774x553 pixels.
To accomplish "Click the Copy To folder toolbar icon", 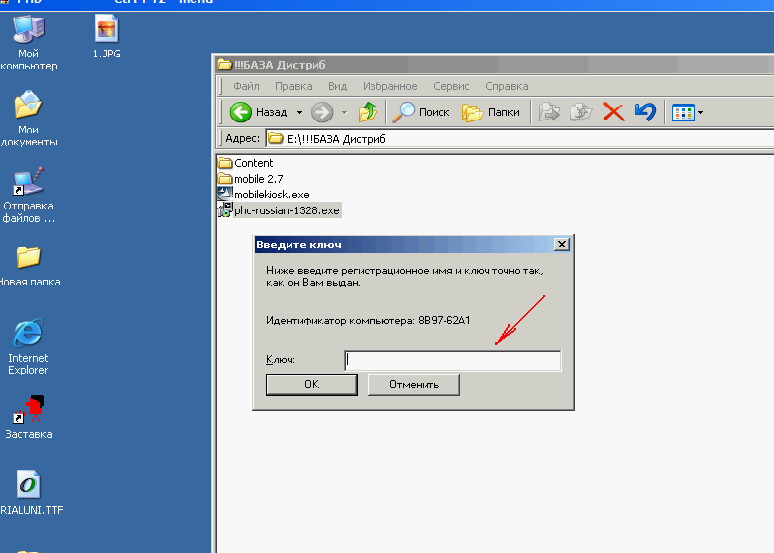I will [581, 112].
